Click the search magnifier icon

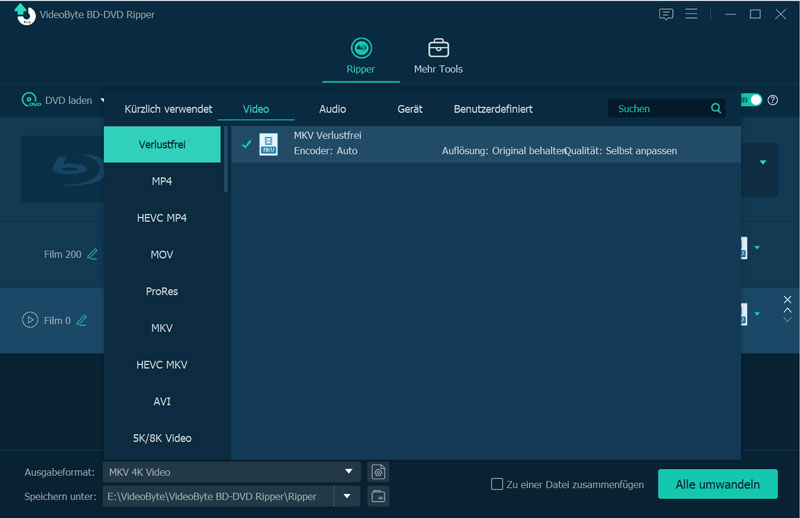pyautogui.click(x=716, y=108)
